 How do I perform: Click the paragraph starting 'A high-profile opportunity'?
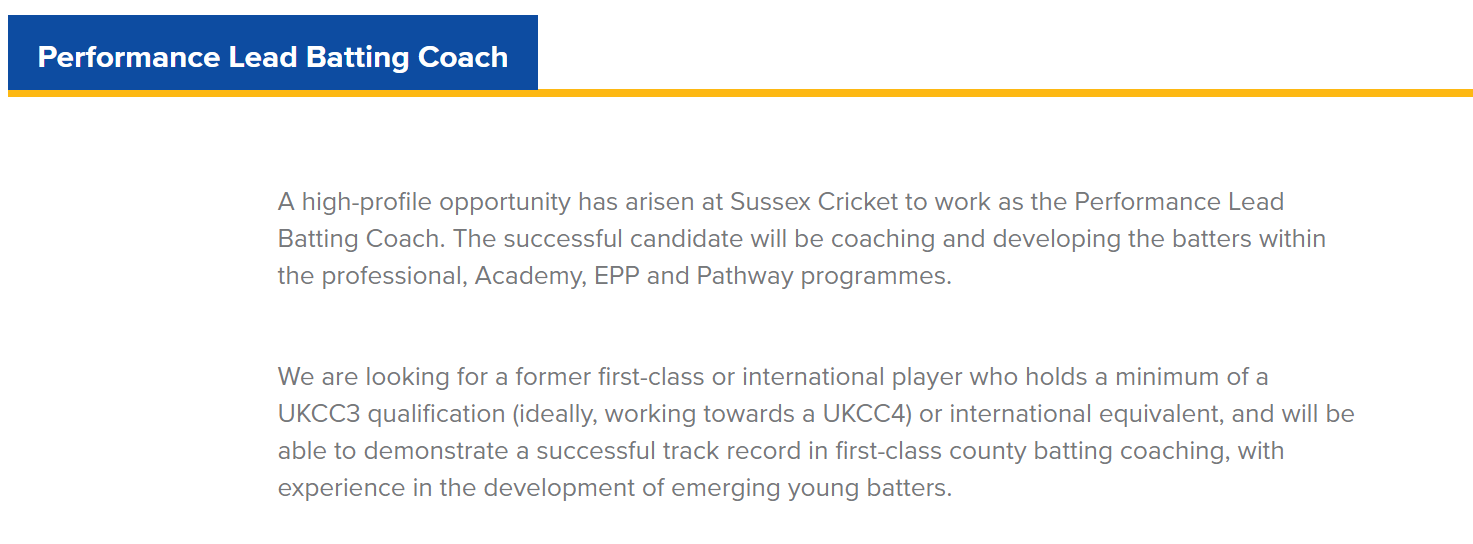802,239
